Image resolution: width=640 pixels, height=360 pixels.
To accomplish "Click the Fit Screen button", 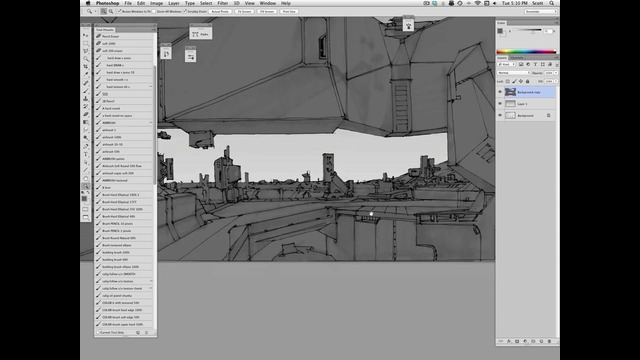I will 244,11.
